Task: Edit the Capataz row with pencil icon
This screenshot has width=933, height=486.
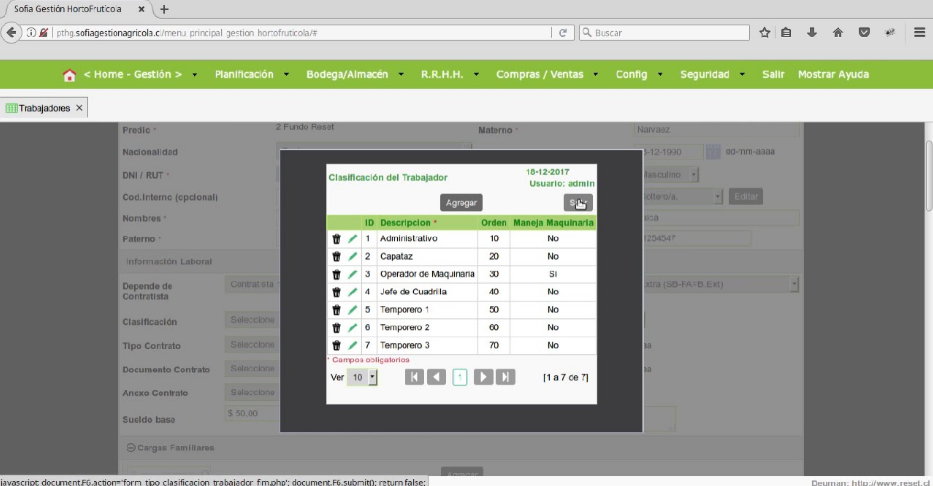Action: tap(352, 256)
